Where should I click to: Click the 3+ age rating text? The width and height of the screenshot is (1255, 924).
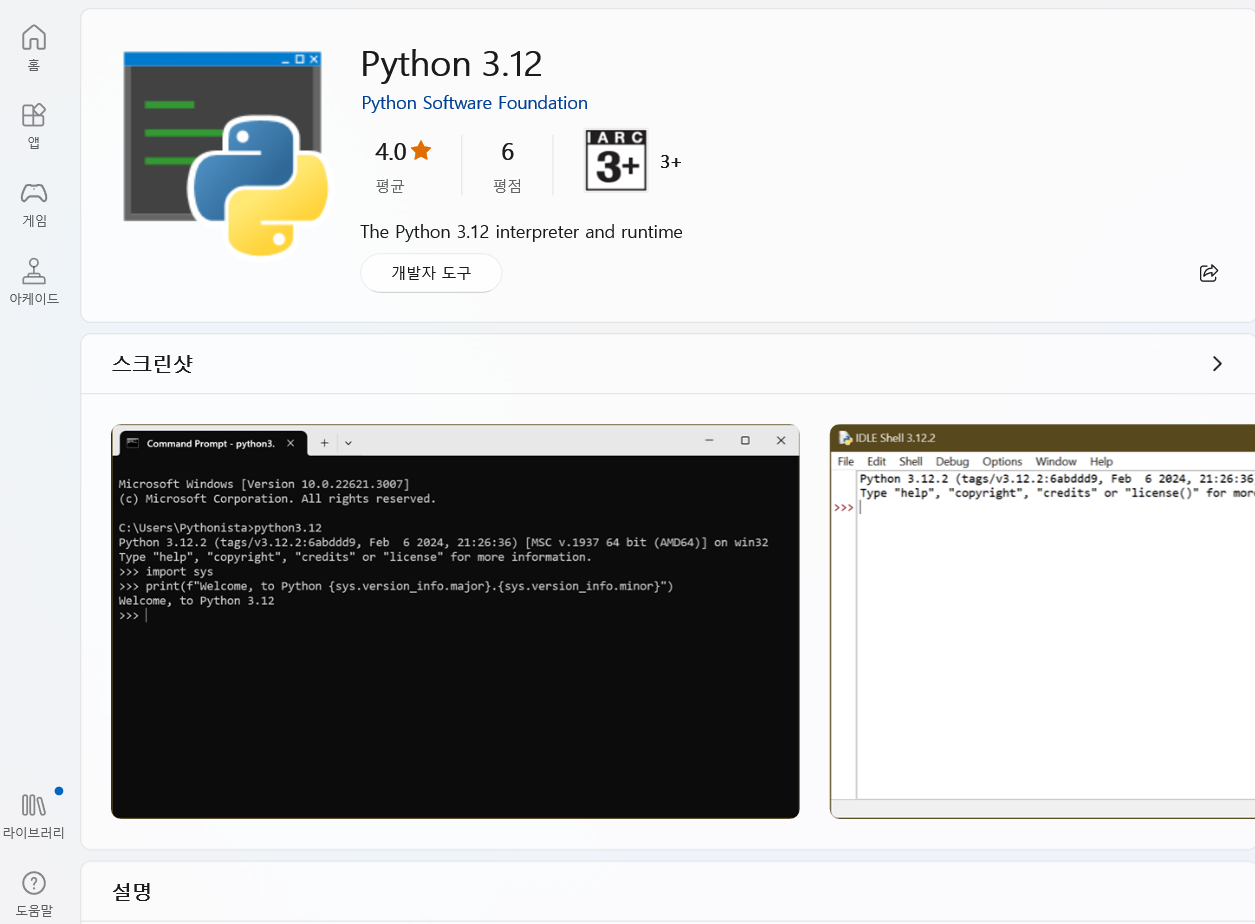click(670, 160)
